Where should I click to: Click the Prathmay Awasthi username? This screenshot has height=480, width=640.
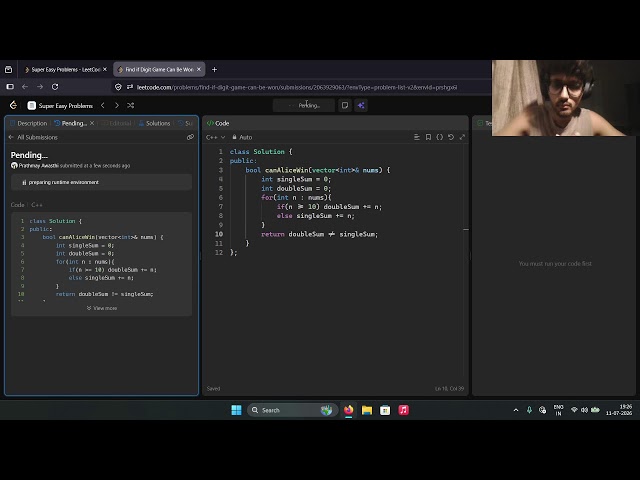pyautogui.click(x=38, y=166)
